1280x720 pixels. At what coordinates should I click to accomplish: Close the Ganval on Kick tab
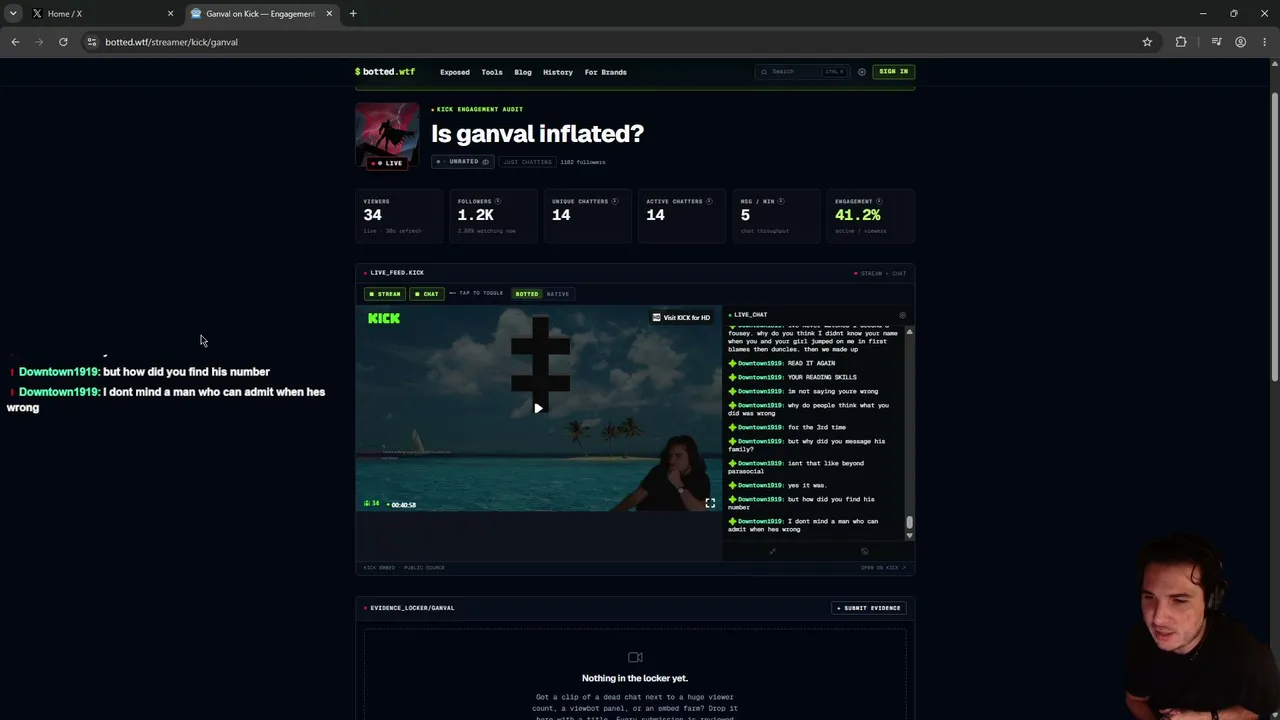pos(329,14)
